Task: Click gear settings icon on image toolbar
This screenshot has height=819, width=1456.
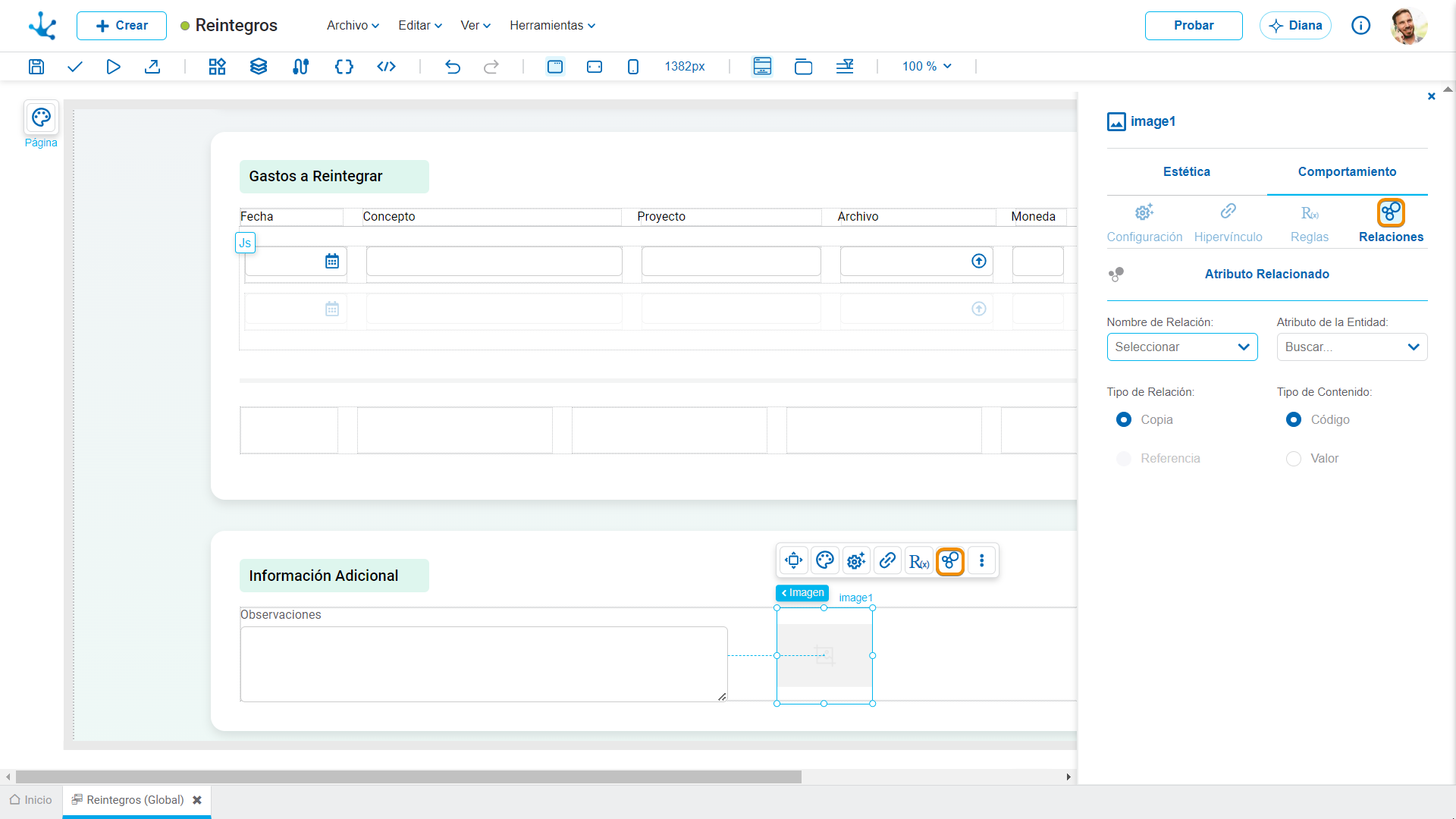Action: point(856,560)
